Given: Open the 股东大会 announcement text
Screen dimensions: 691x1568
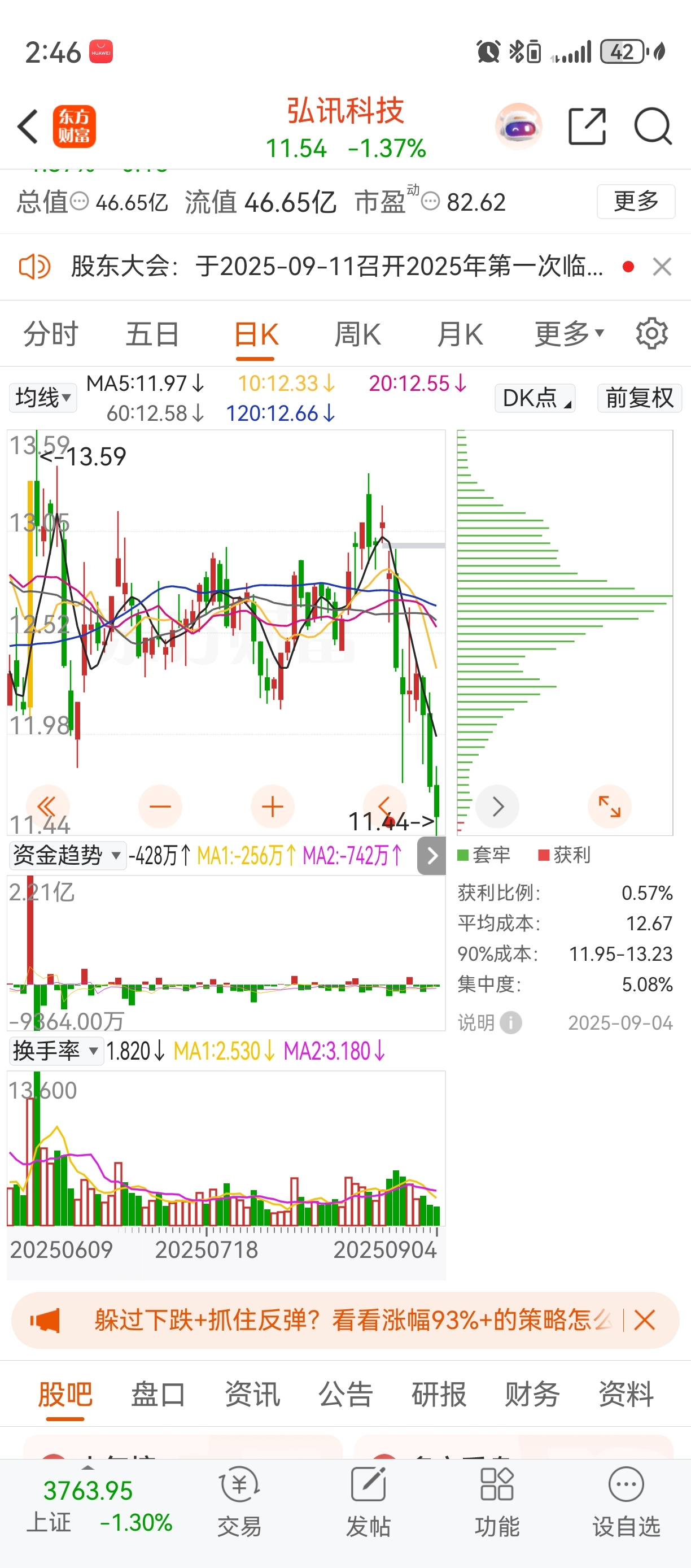Looking at the screenshot, I should (338, 267).
